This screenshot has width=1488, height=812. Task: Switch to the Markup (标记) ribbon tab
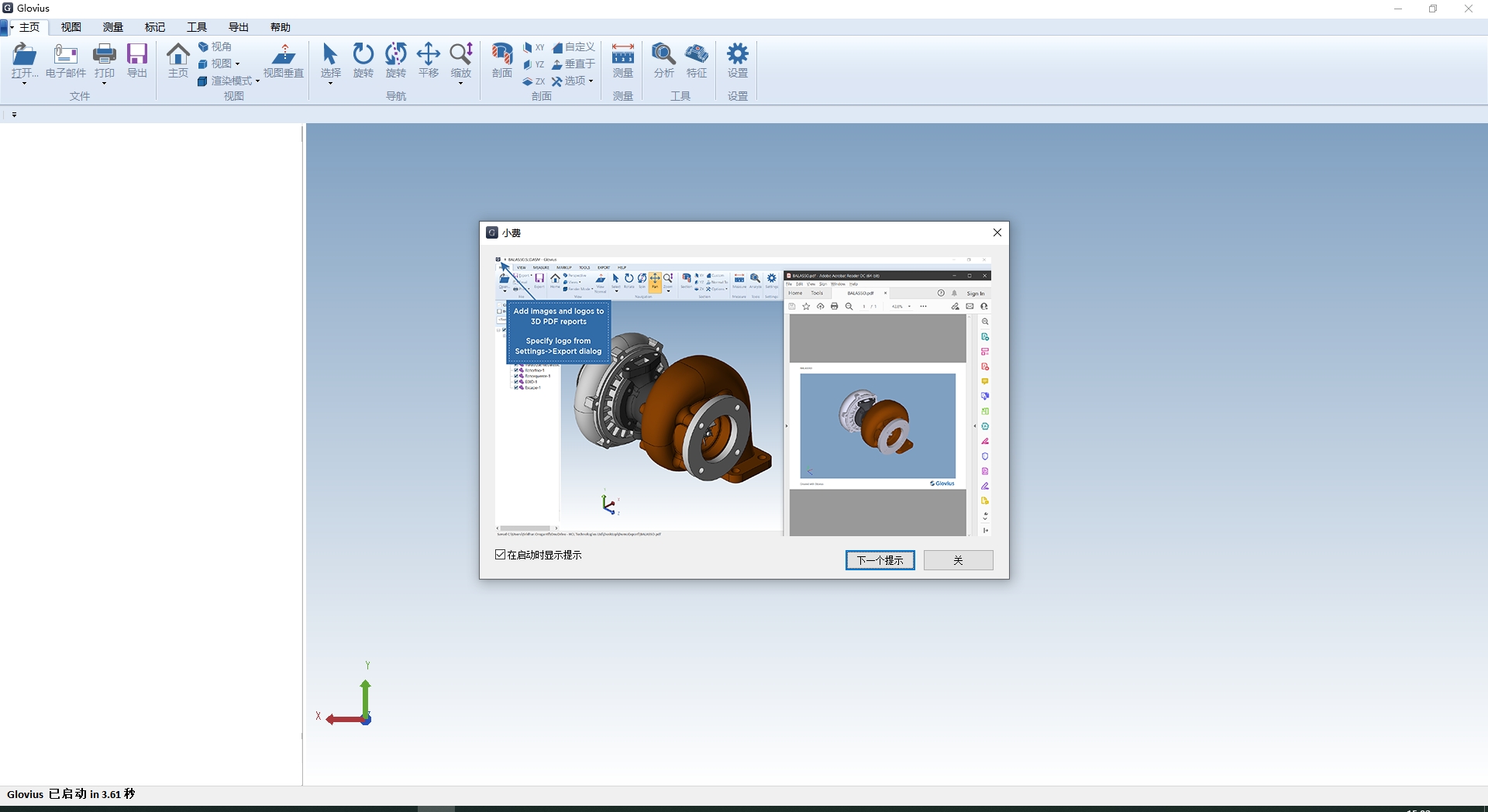(155, 27)
